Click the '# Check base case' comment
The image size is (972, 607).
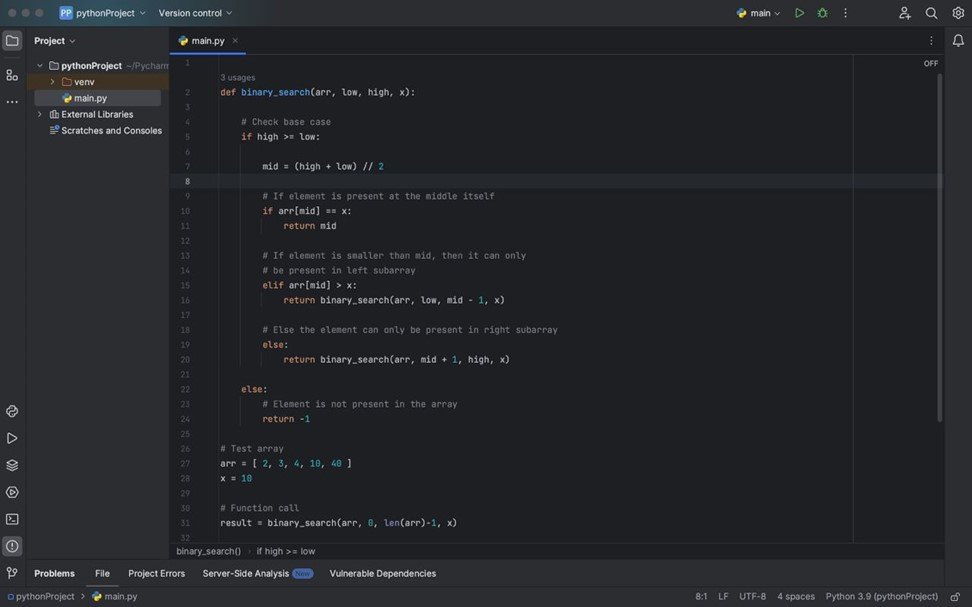286,122
